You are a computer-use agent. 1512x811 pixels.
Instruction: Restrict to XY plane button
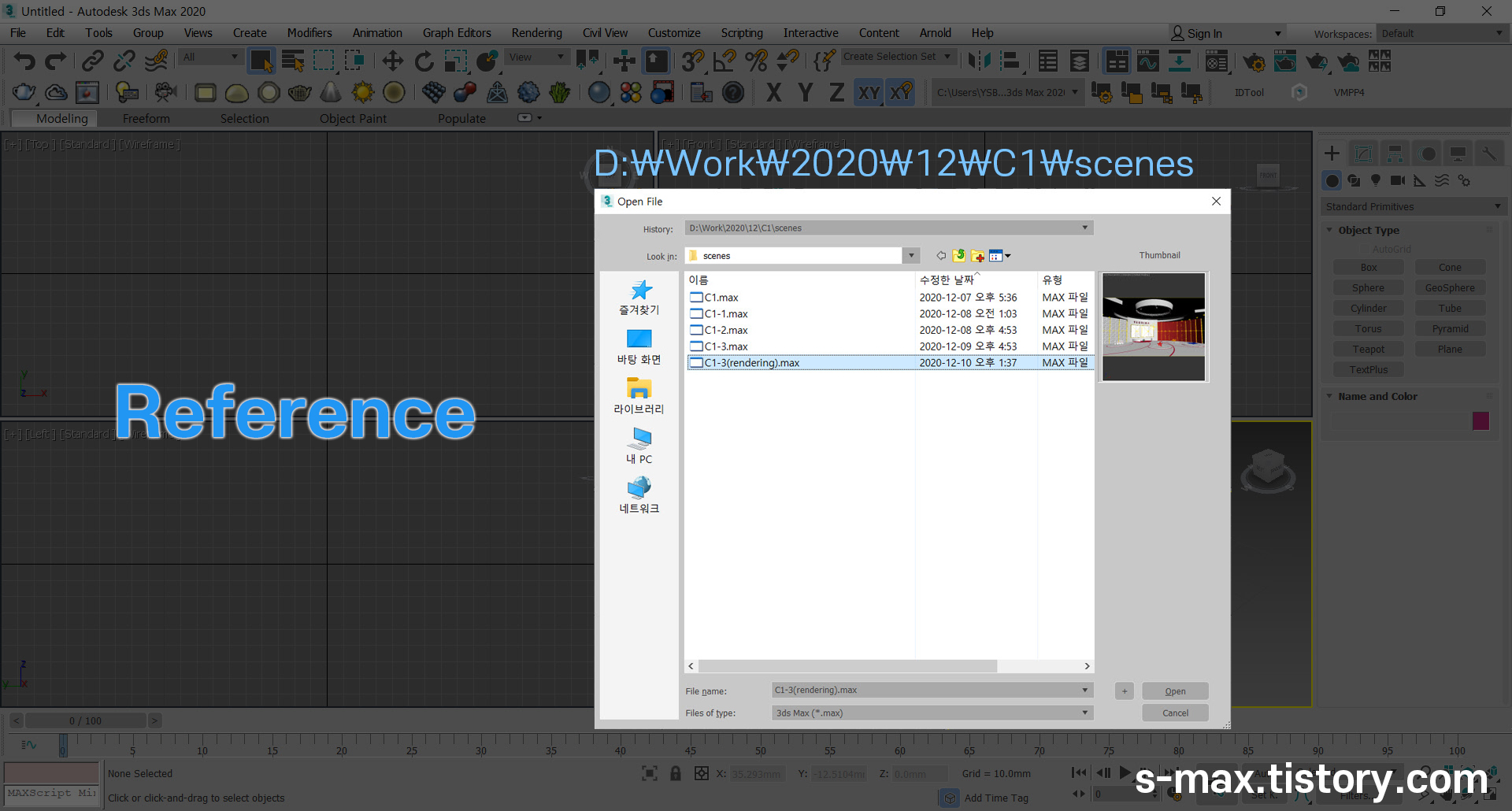(869, 93)
